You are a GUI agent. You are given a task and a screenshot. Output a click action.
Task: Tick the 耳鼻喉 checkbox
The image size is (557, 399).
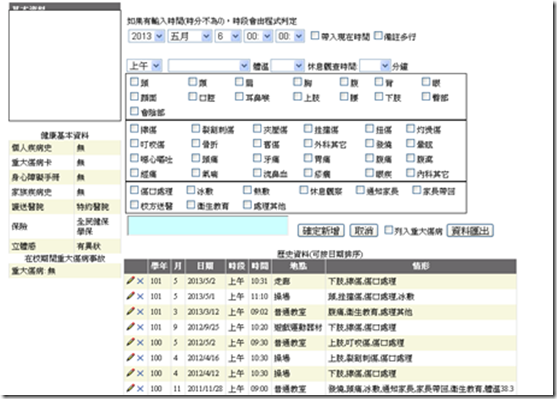239,96
